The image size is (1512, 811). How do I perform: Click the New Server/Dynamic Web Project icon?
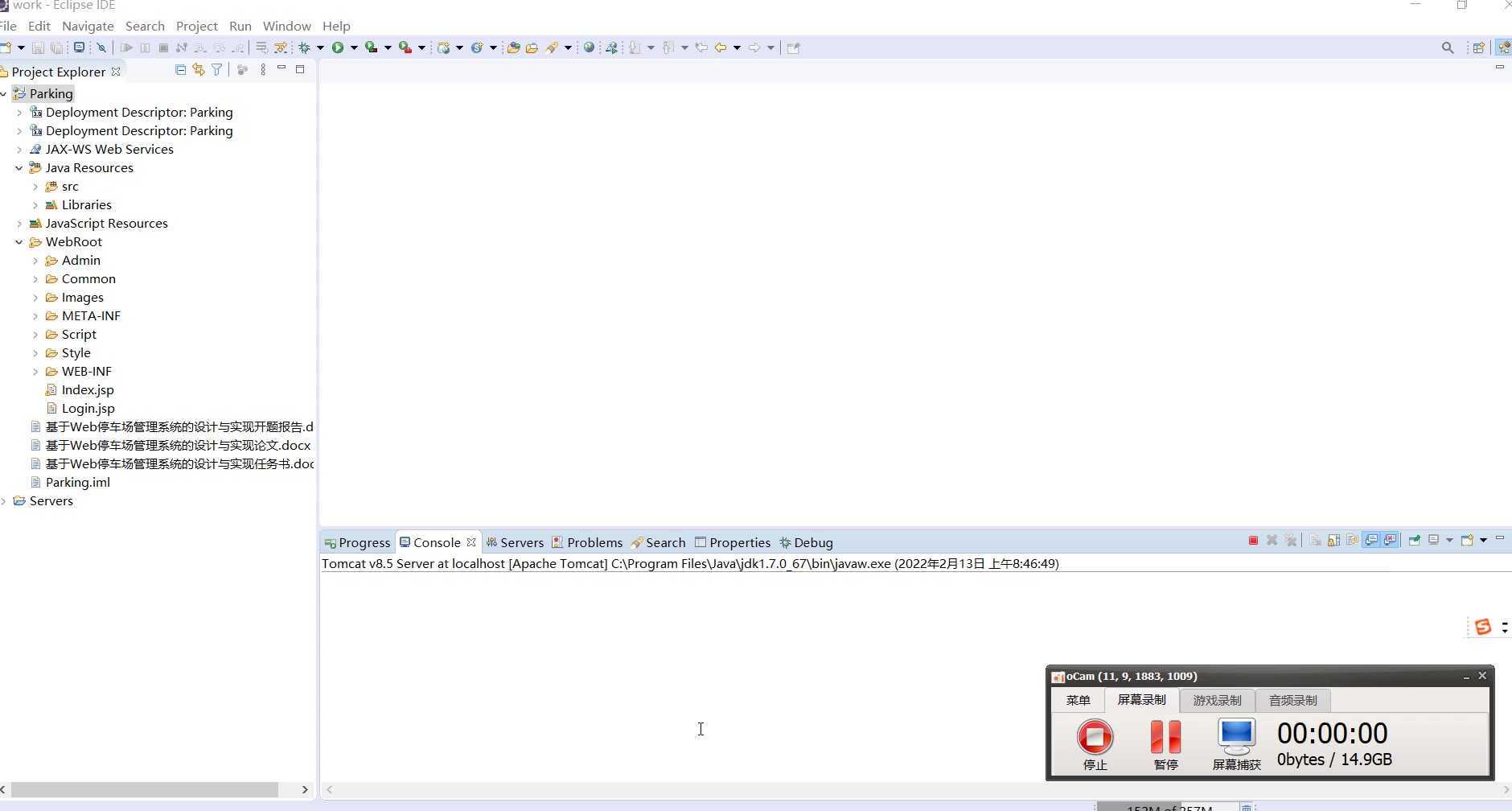point(443,47)
